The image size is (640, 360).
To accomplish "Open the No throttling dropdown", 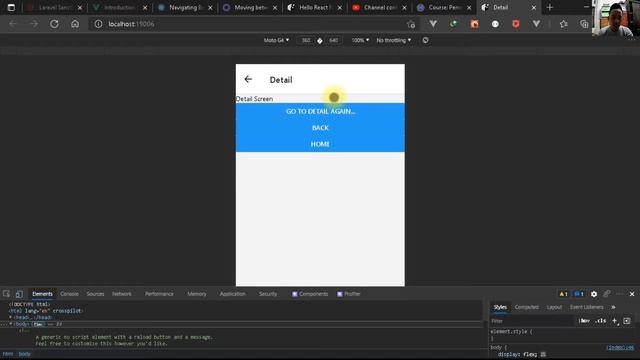I will (394, 40).
